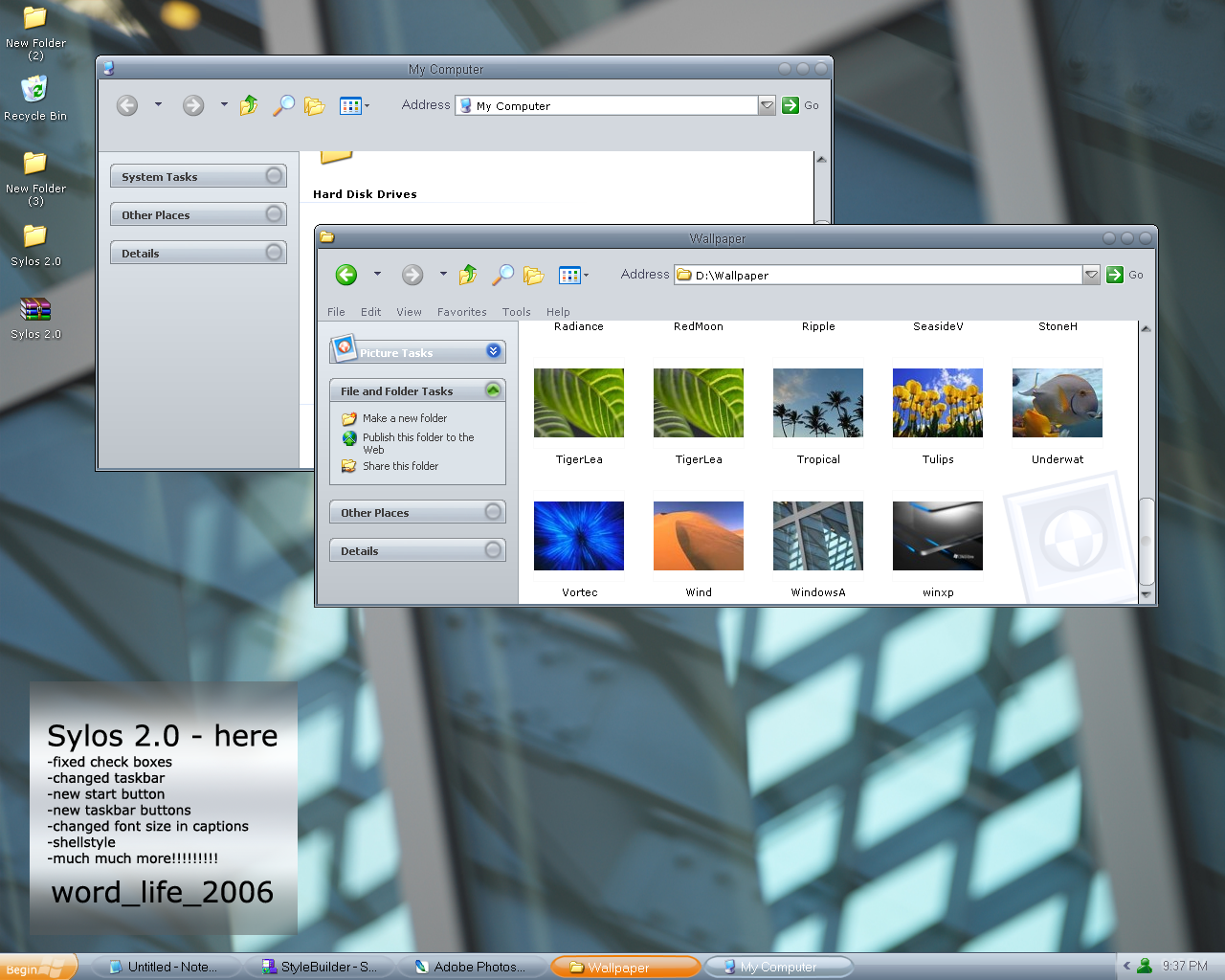
Task: Open Favorites menu in Wallpaper window
Action: click(462, 312)
